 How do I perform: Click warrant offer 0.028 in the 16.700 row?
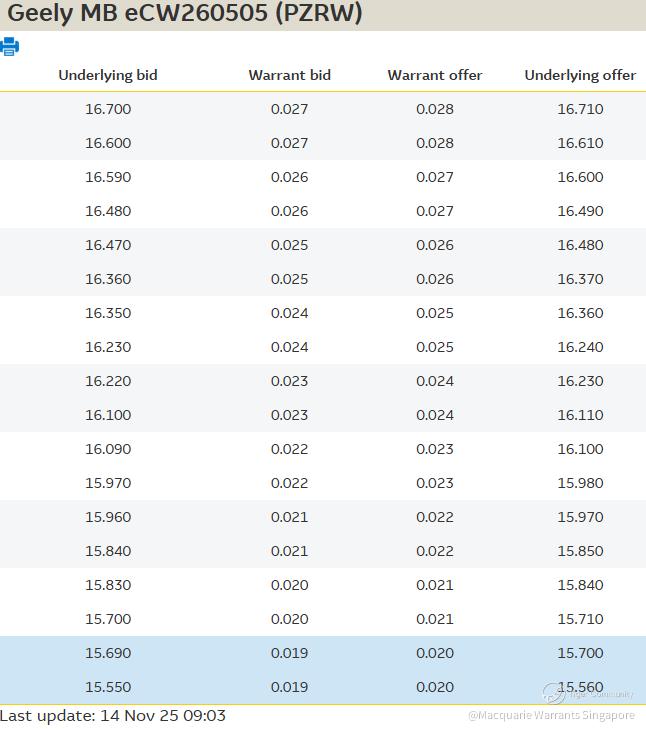(435, 109)
